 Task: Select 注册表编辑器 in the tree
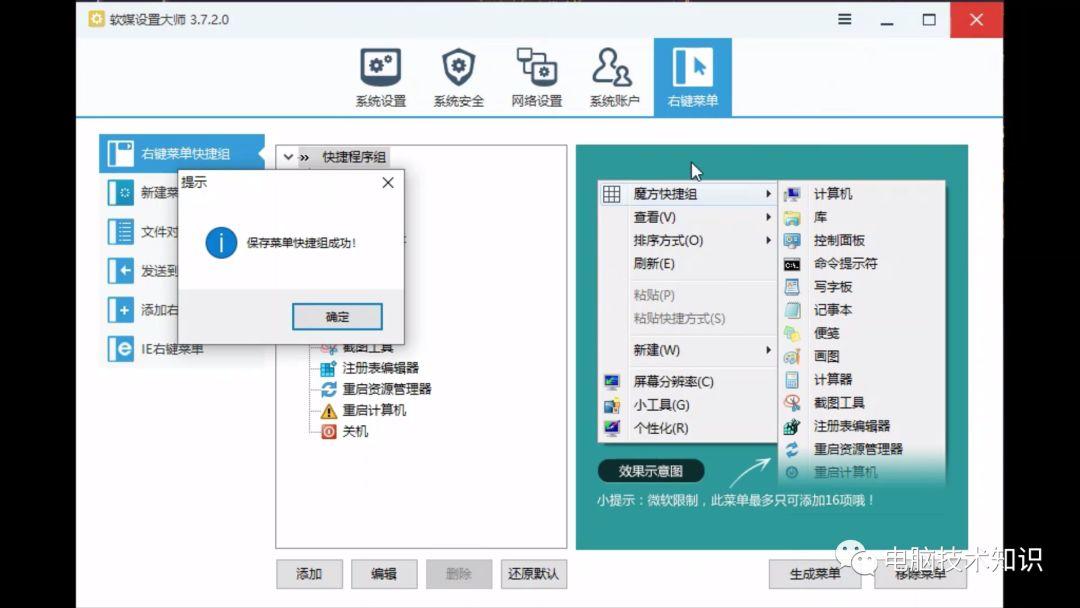[x=380, y=368]
